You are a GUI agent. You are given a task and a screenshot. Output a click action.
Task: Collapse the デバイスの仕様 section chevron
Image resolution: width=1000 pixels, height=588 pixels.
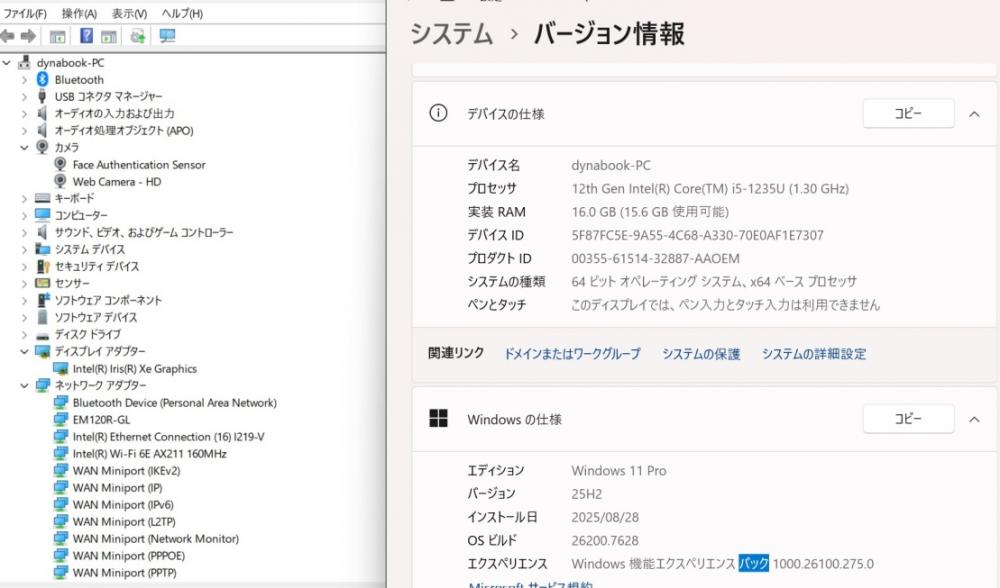tap(974, 114)
